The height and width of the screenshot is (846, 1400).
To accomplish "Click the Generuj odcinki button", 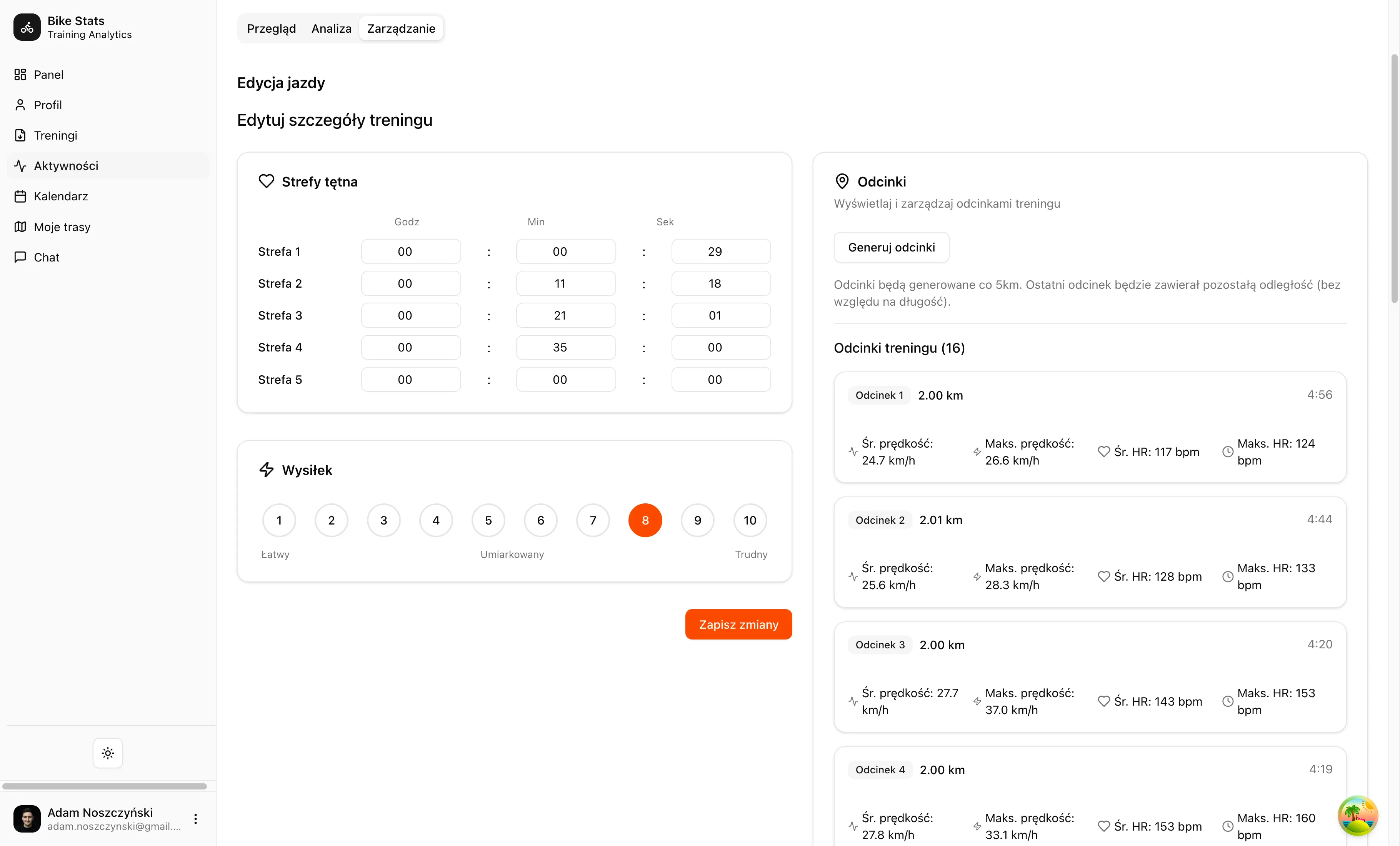I will tap(891, 247).
